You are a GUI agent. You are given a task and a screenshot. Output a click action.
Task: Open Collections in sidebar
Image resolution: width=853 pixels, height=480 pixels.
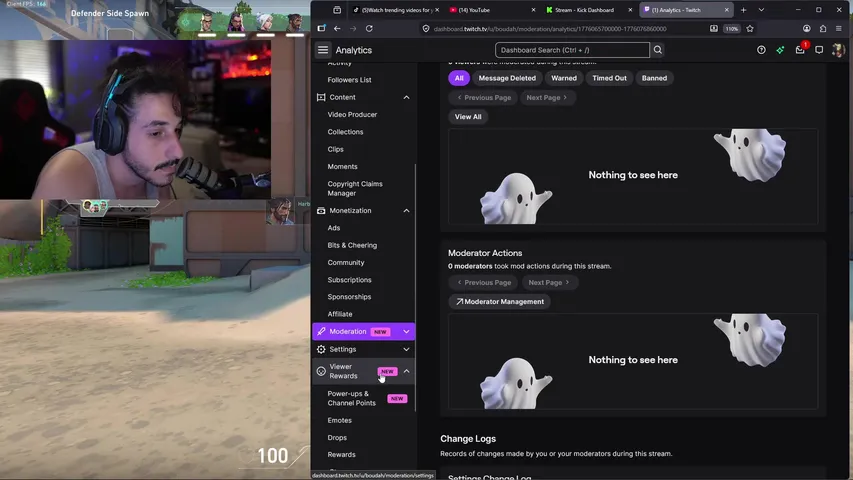pyautogui.click(x=345, y=132)
